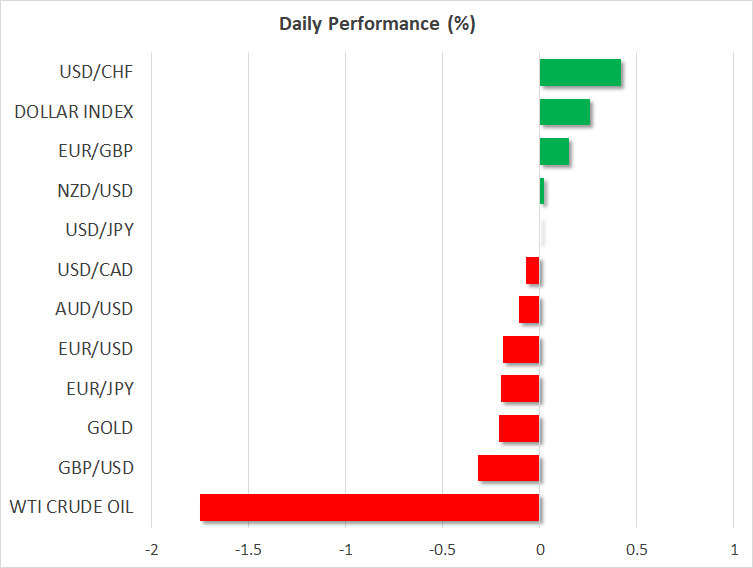Select the DOLLAR INDEX category label
Image resolution: width=753 pixels, height=568 pixels.
[x=74, y=112]
